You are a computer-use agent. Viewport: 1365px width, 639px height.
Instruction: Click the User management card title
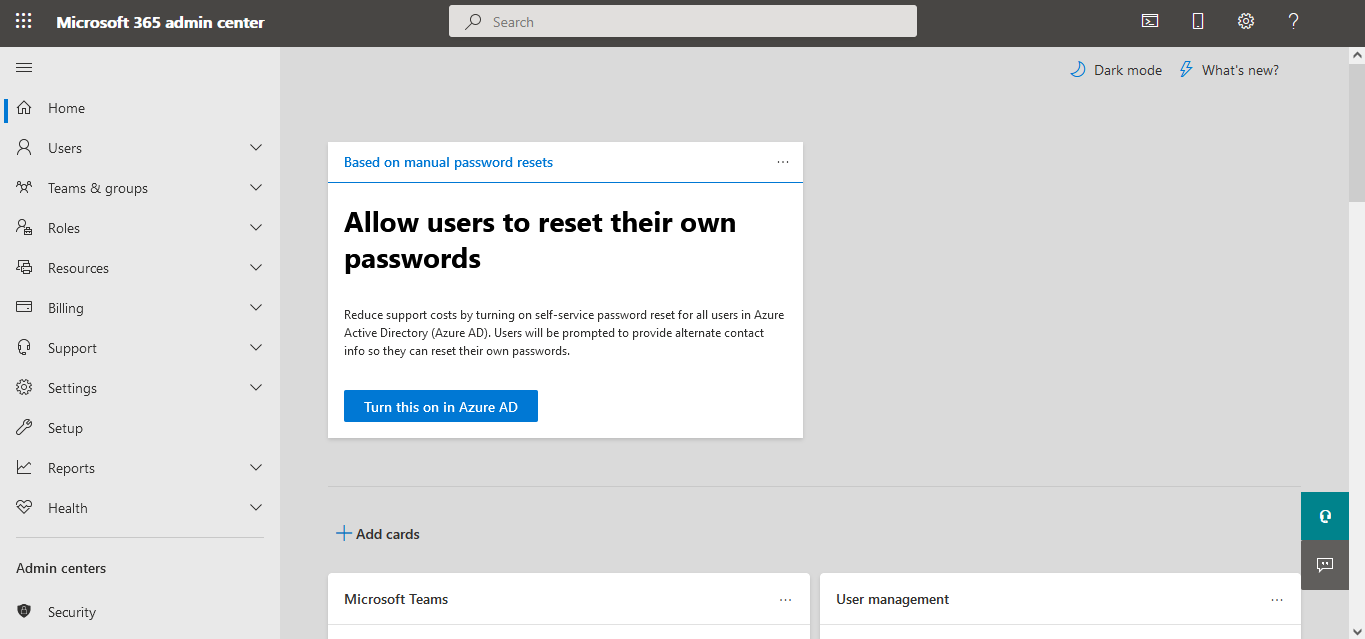click(x=892, y=599)
